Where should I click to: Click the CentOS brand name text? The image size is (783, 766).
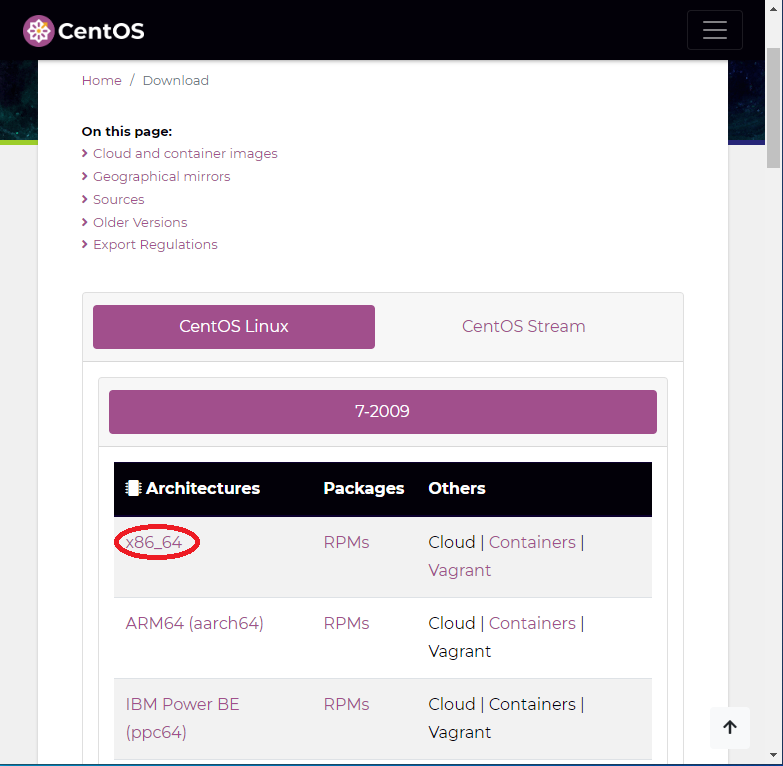101,31
